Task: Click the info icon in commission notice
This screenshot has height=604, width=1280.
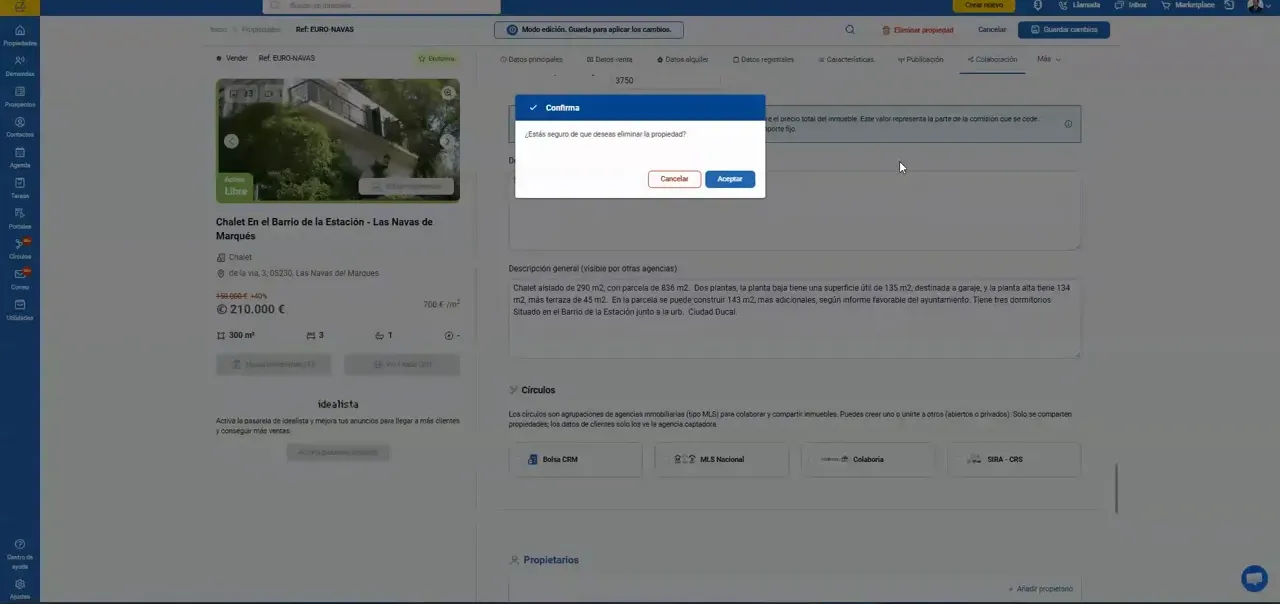Action: [x=1068, y=124]
